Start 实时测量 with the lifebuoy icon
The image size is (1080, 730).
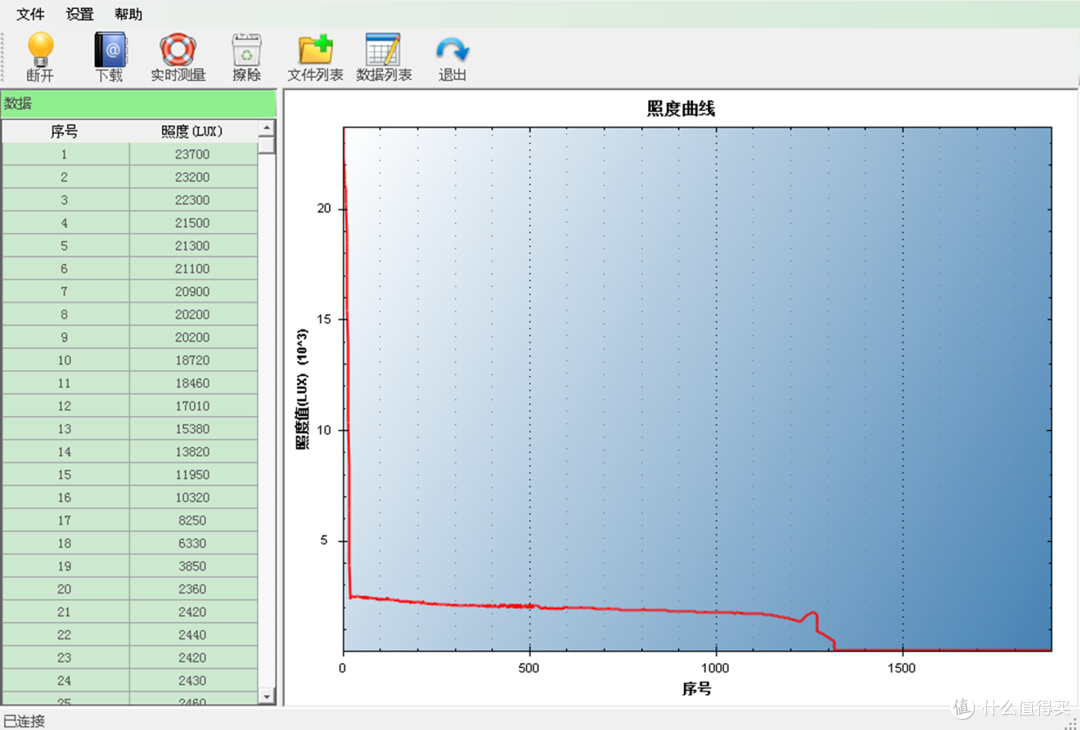(178, 50)
